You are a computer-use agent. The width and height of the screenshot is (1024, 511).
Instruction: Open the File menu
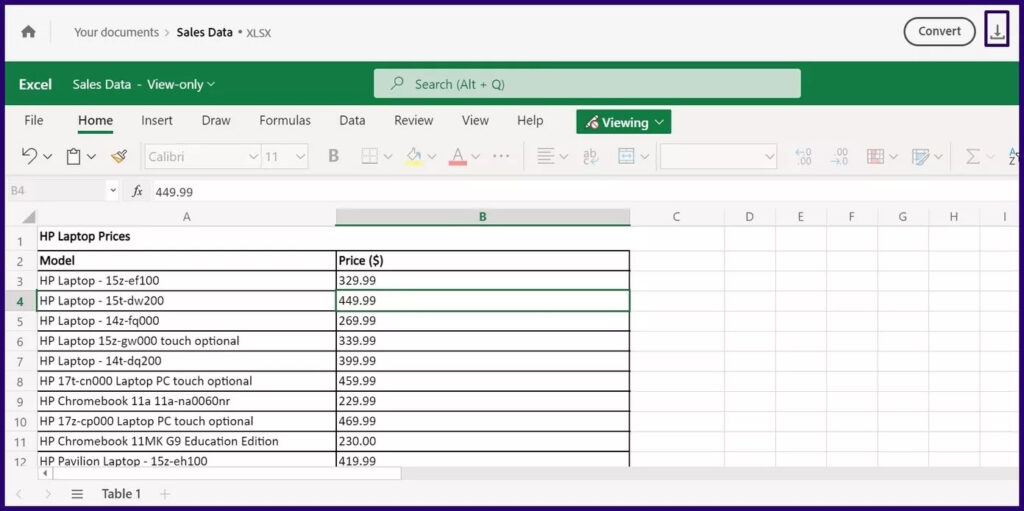tap(34, 120)
